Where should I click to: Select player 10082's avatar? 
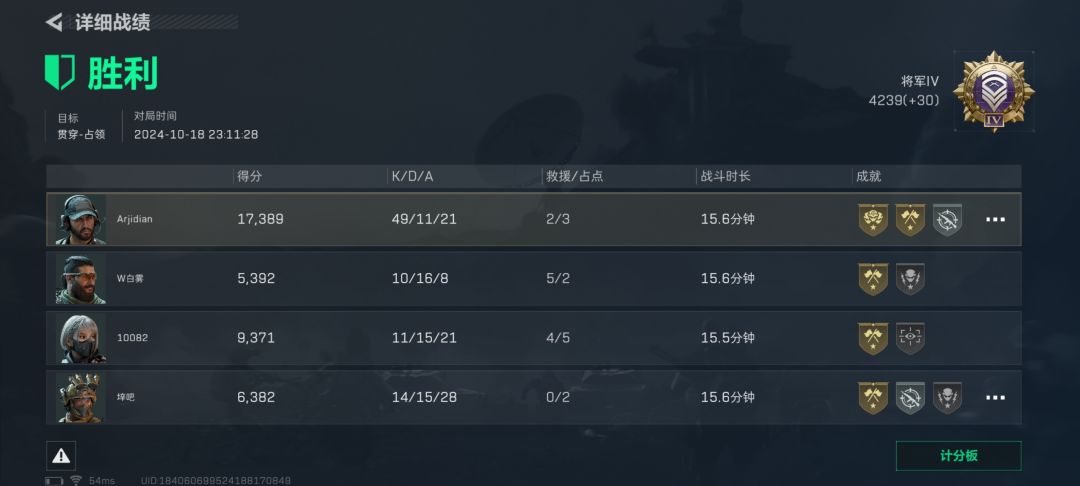[x=80, y=338]
